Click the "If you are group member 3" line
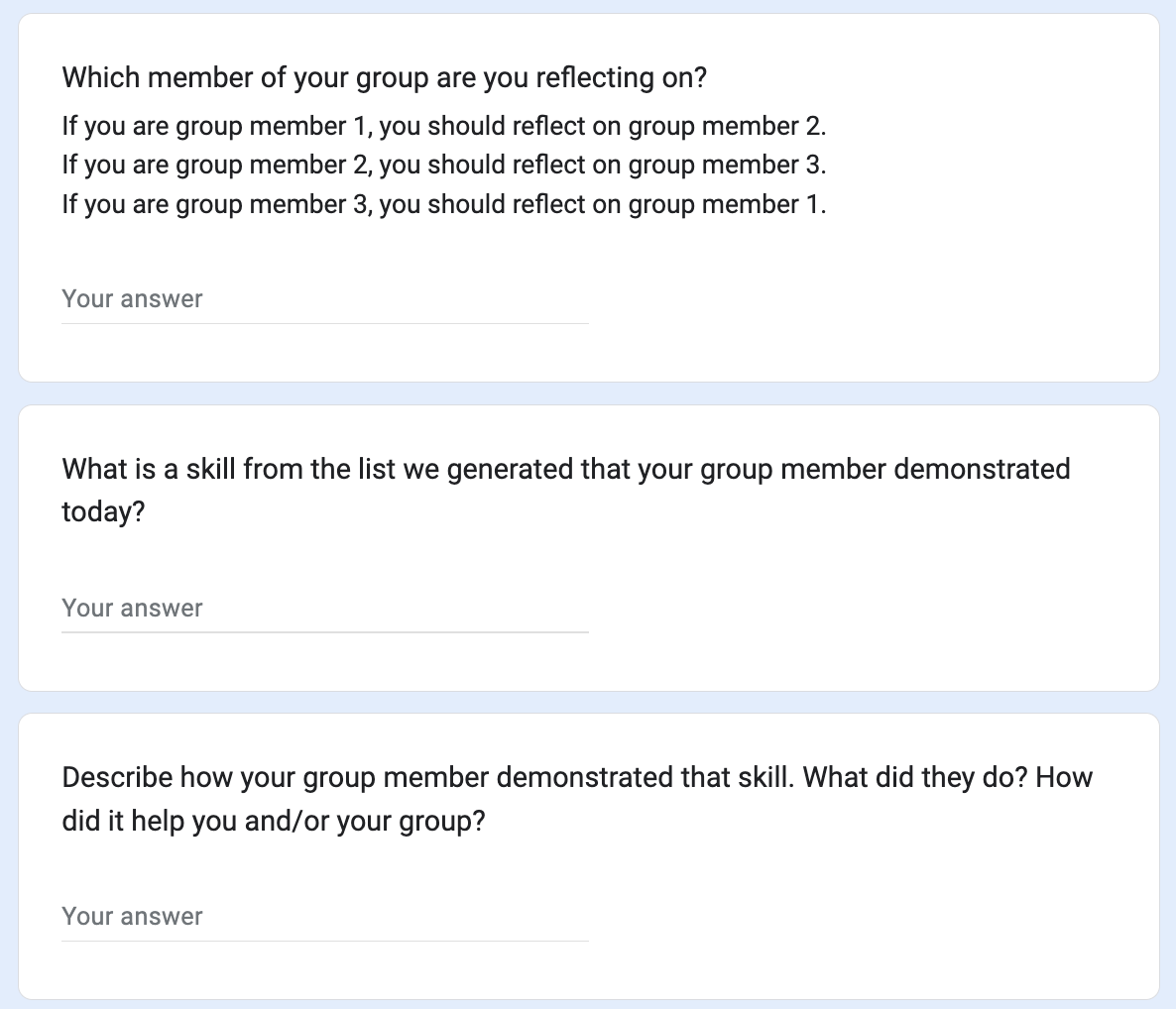 pyautogui.click(x=218, y=204)
